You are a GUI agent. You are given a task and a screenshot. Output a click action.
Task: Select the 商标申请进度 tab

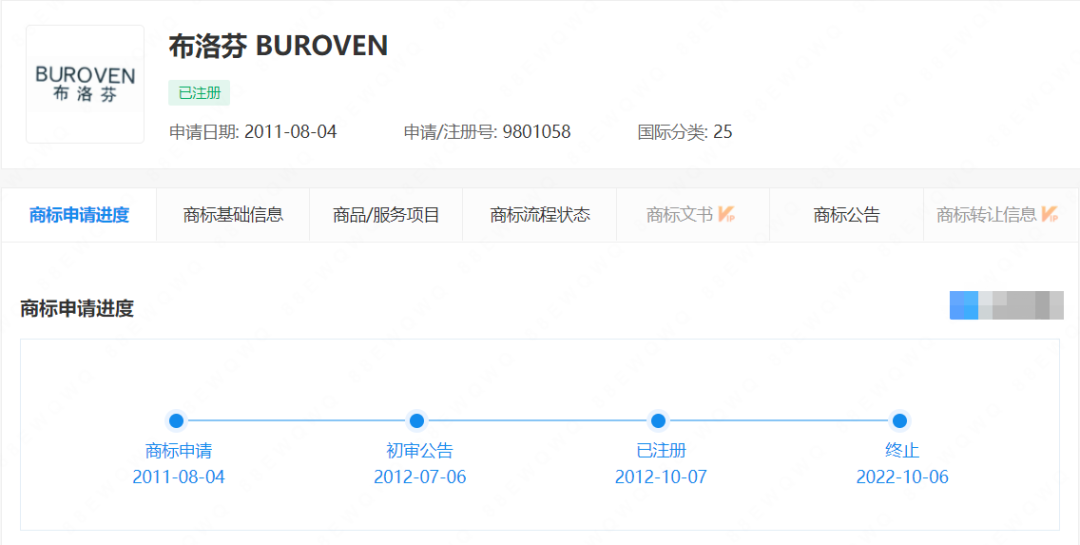[79, 215]
